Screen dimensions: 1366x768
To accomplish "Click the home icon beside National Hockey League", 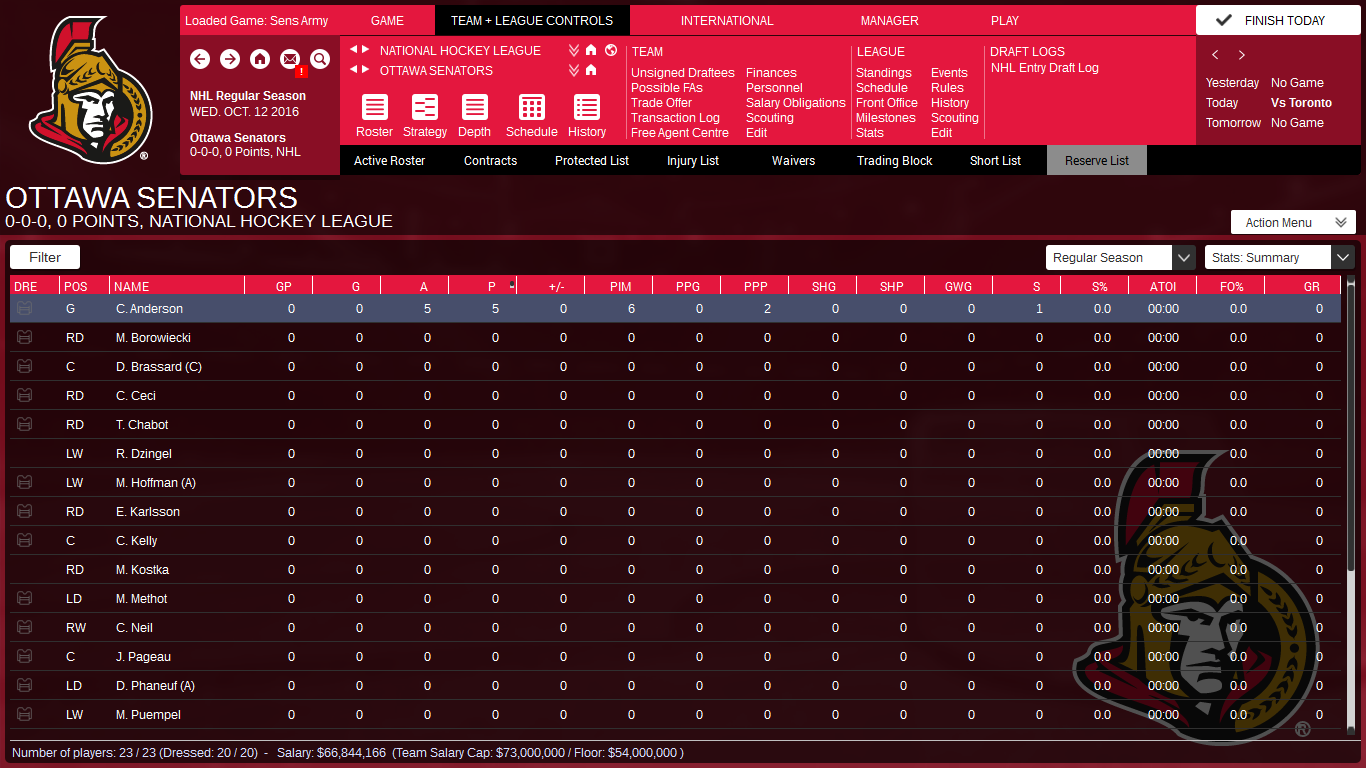I will (589, 50).
